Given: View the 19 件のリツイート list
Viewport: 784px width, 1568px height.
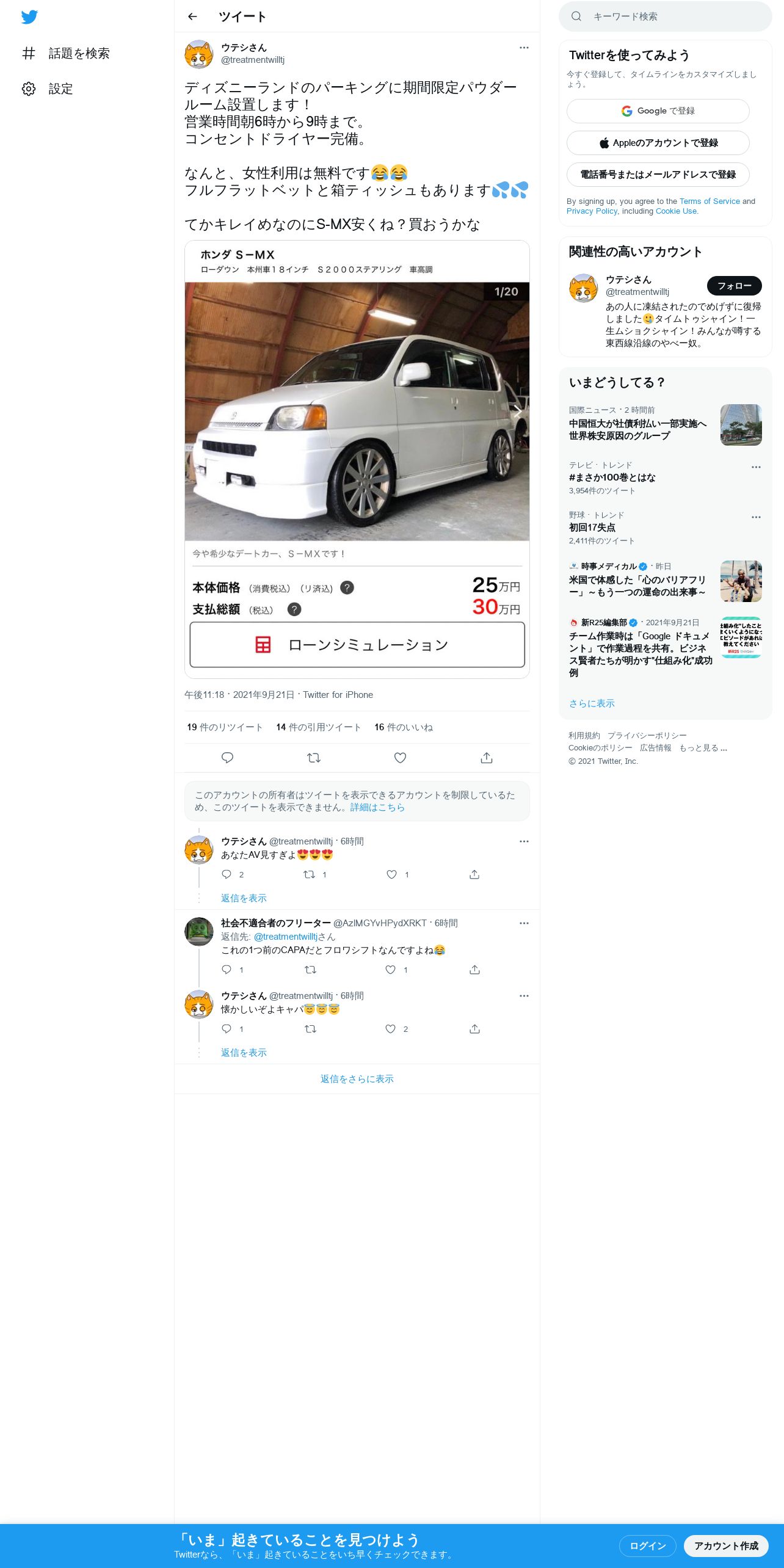Looking at the screenshot, I should [225, 727].
